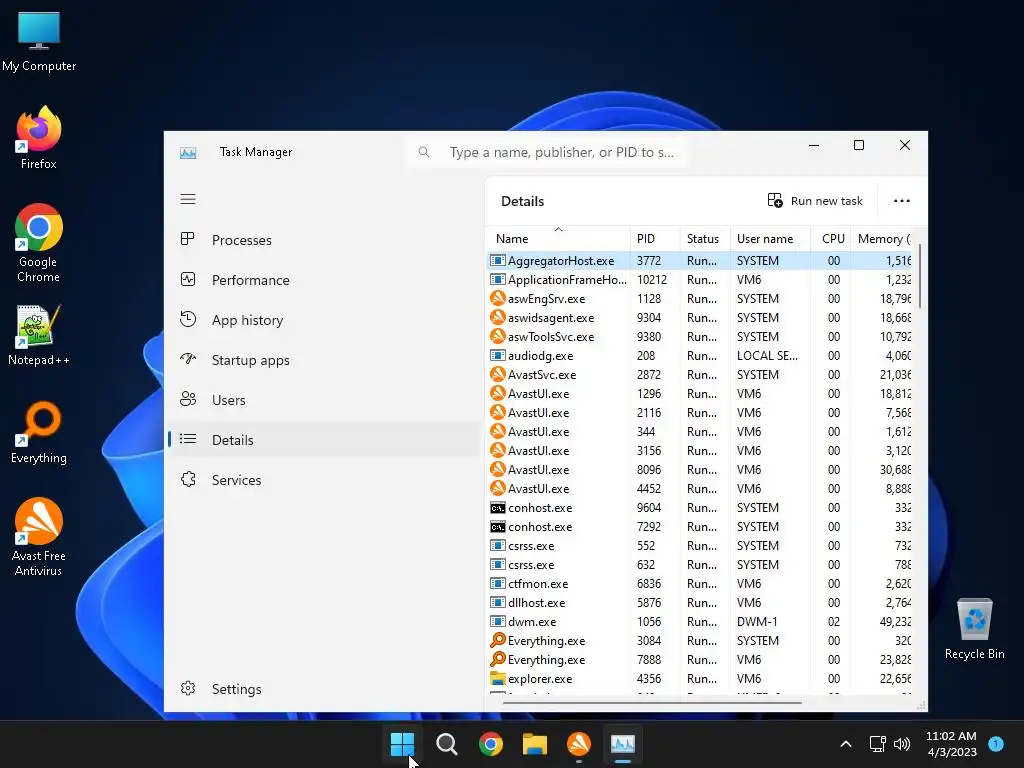Click PID cell 2872 of AvastSvc.exe

[649, 375]
